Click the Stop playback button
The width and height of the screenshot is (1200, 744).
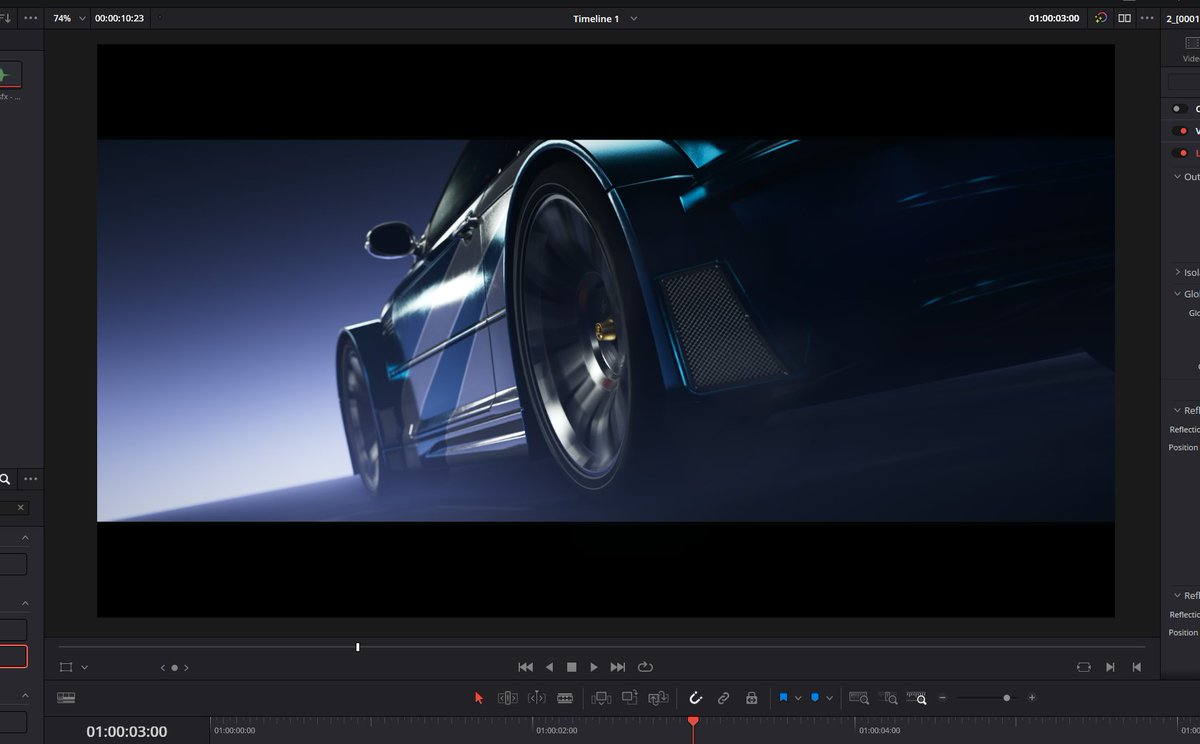[571, 666]
